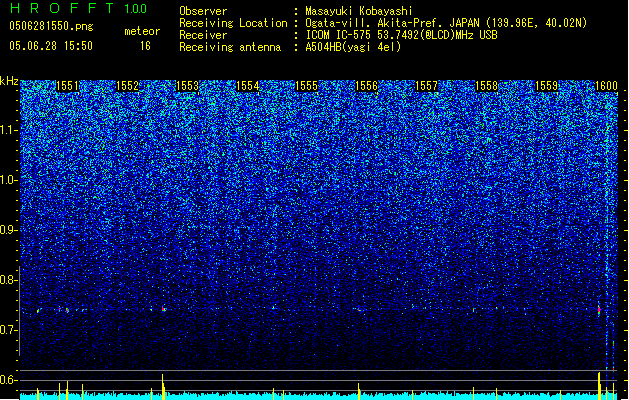Click the Receiving antenna field label
This screenshot has height=400, width=629.
pyautogui.click(x=230, y=47)
